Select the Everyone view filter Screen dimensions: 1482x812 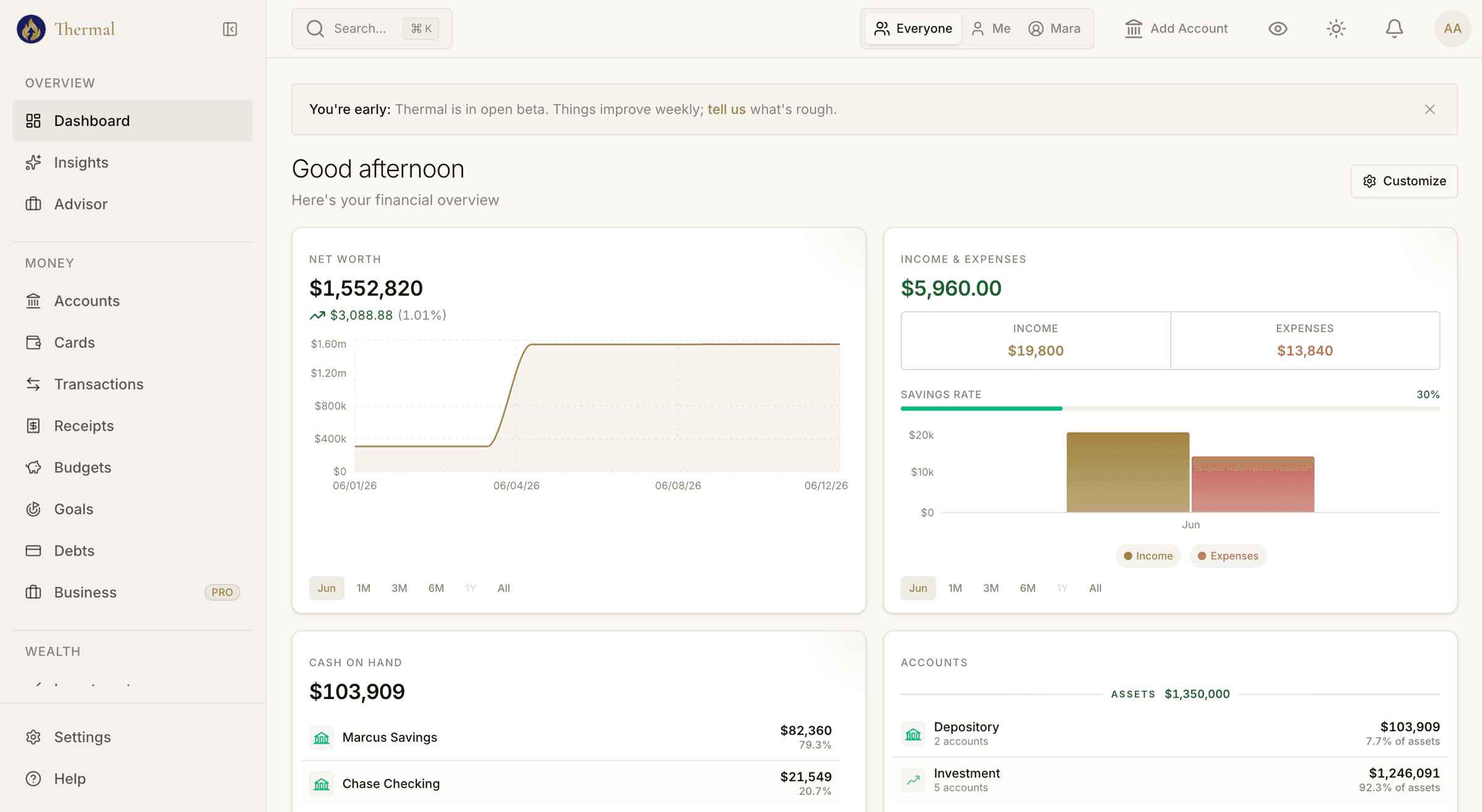[x=913, y=28]
